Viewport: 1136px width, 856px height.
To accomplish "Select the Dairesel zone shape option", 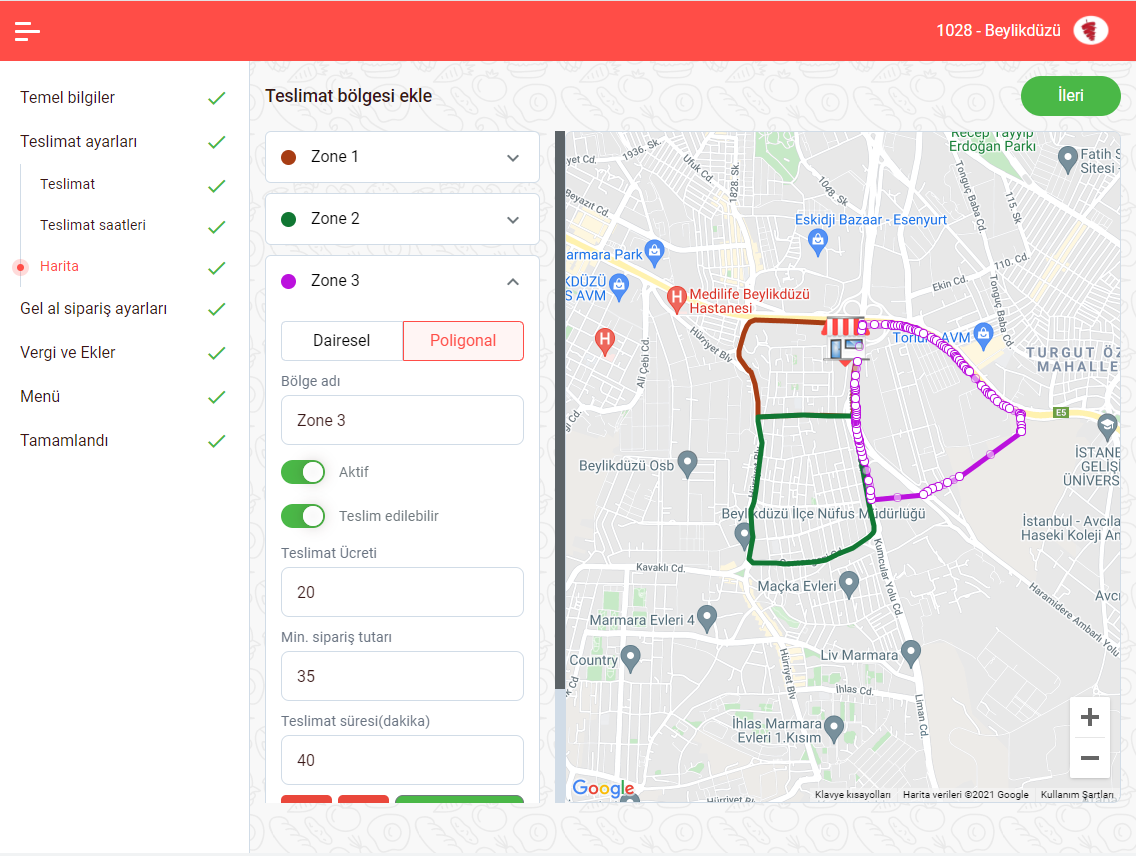I will point(342,341).
